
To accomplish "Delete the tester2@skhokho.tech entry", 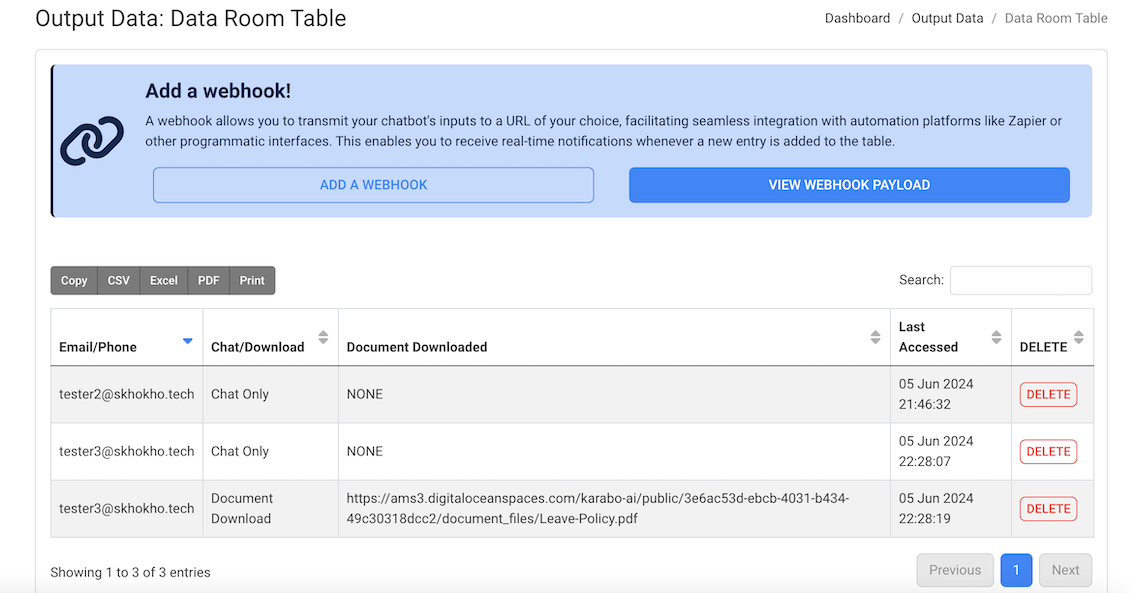I will coord(1048,394).
